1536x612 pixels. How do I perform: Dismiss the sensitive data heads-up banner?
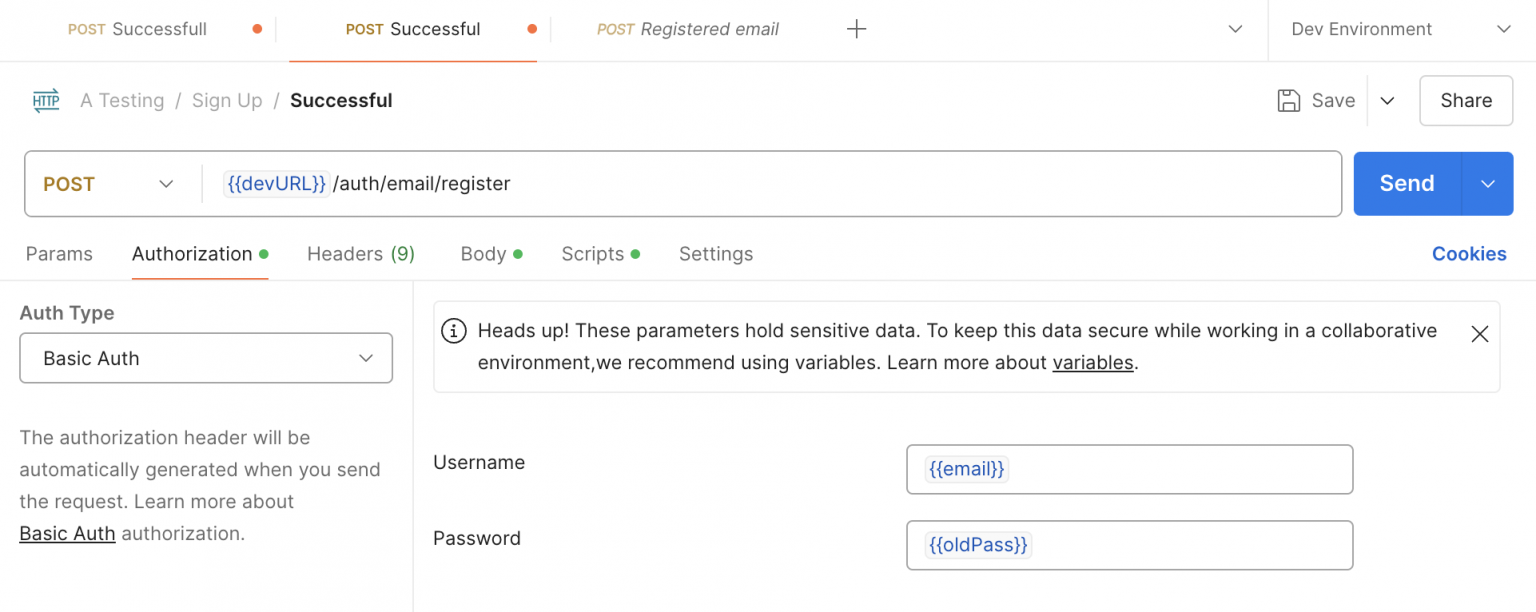click(1479, 334)
